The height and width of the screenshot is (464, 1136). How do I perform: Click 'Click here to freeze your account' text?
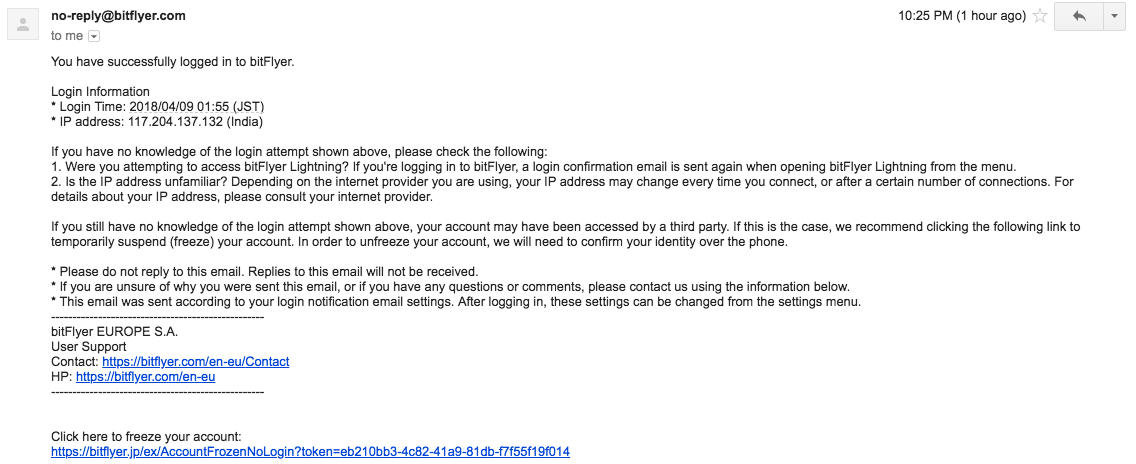point(146,436)
